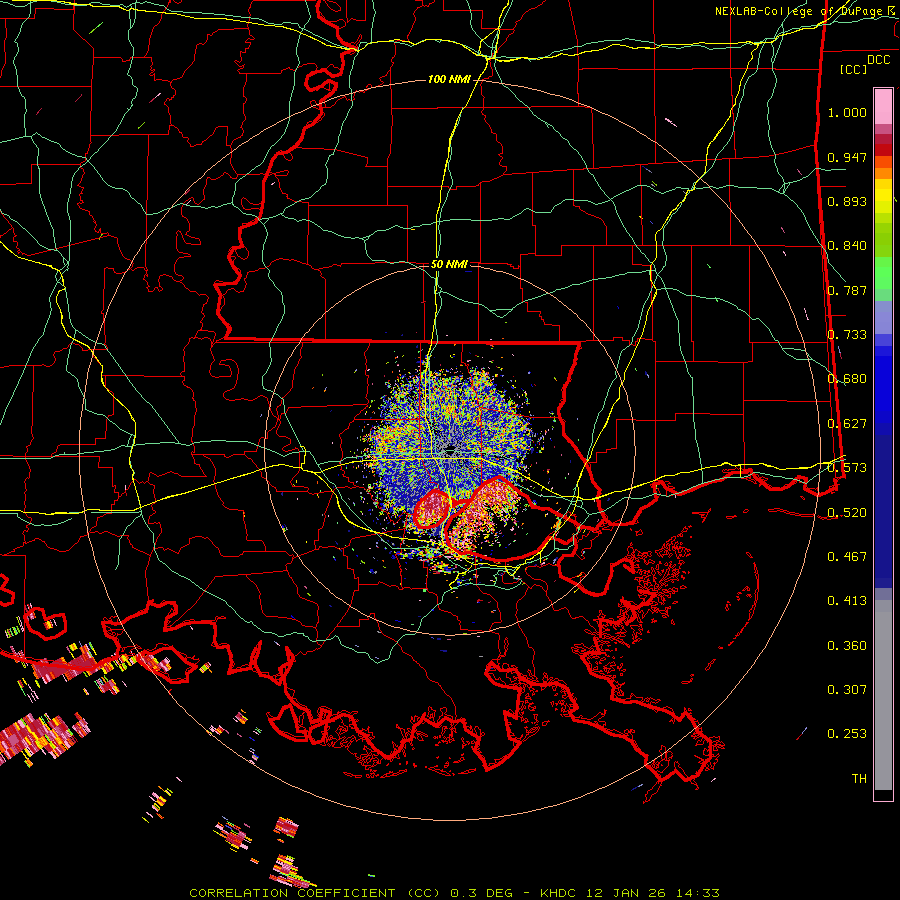900x900 pixels.
Task: Select the 0.733 scale value
Action: [x=847, y=335]
